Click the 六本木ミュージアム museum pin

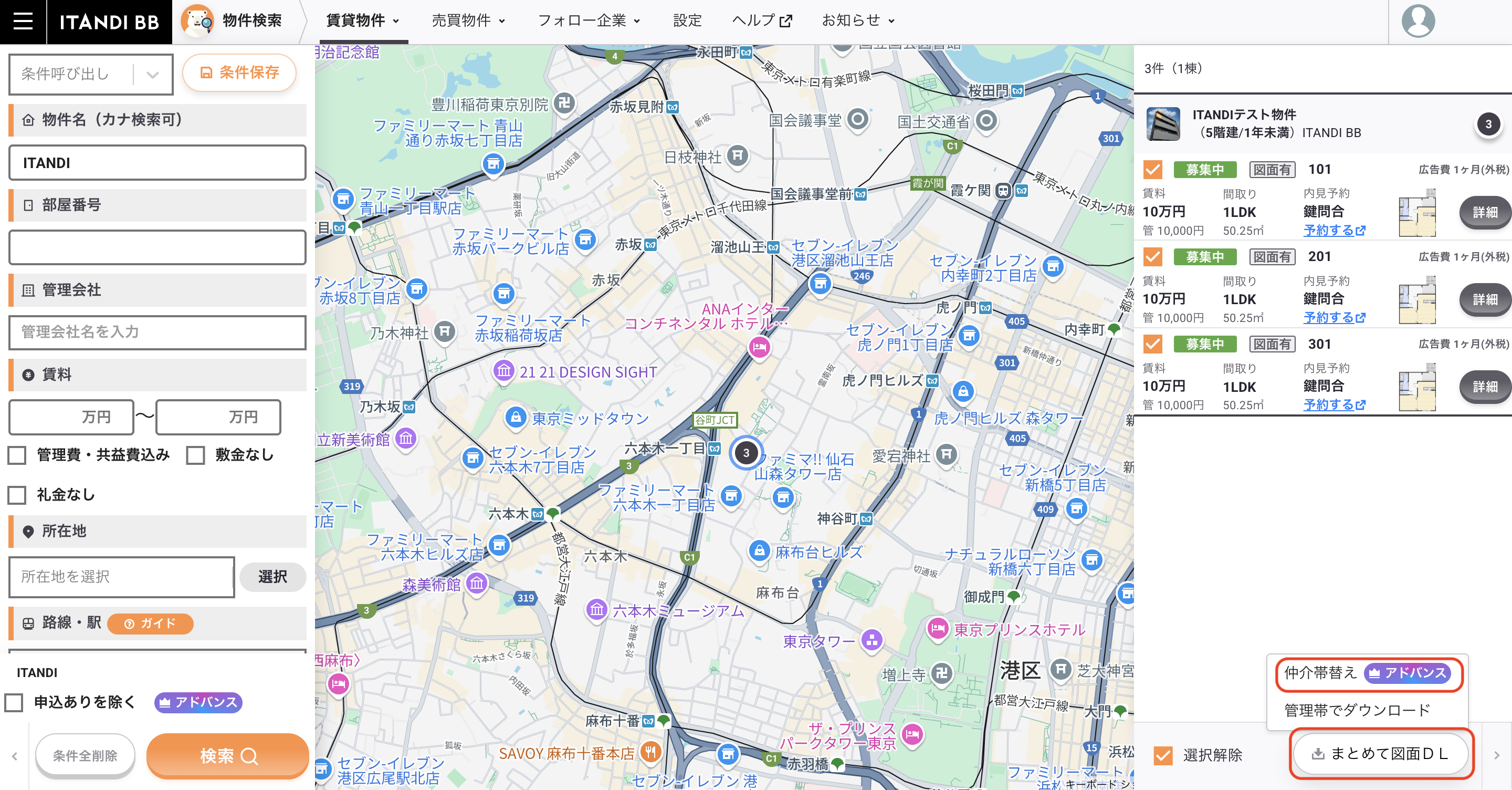tap(596, 610)
